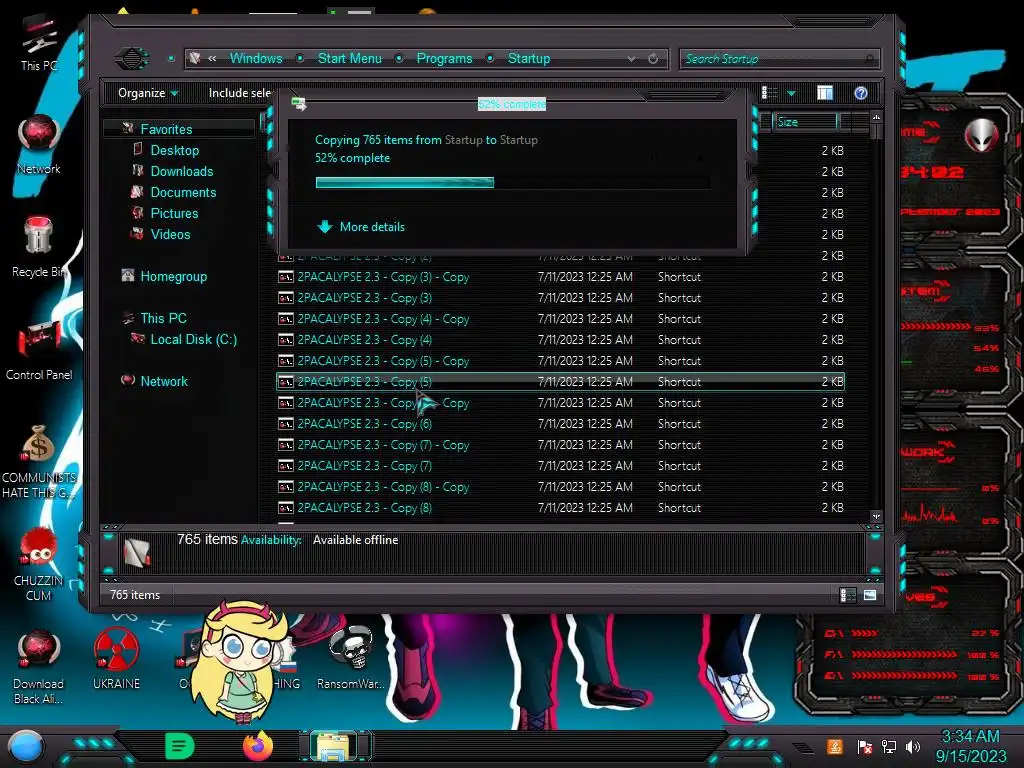This screenshot has width=1024, height=768.
Task: Open the network tray icon
Action: pyautogui.click(x=888, y=746)
